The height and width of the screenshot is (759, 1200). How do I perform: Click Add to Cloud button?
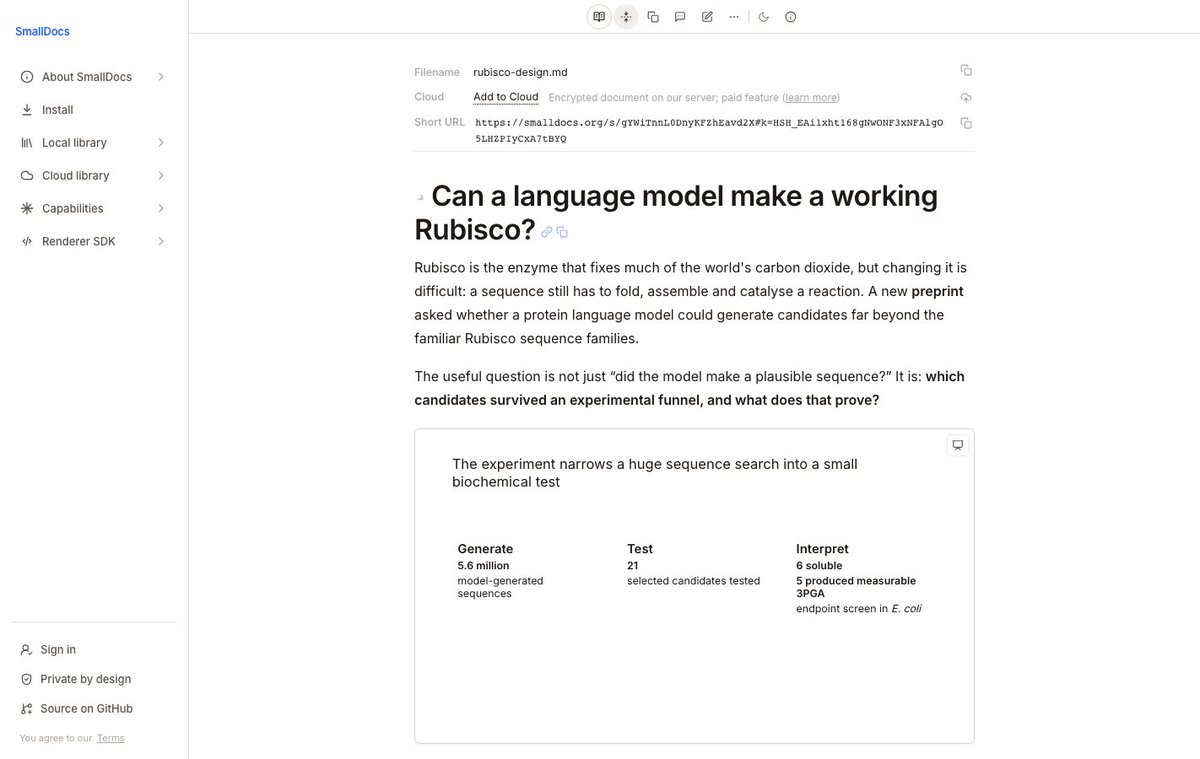(506, 97)
